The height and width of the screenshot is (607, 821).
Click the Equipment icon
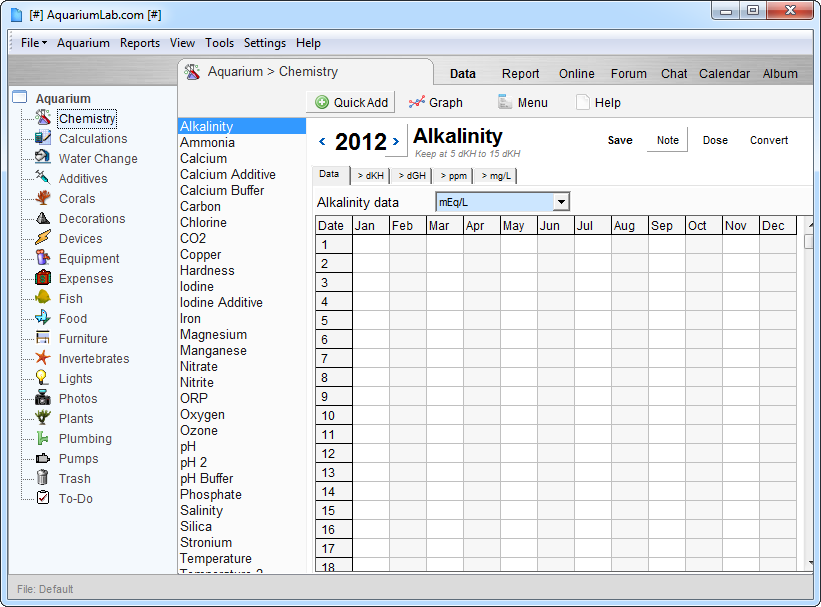[x=43, y=258]
